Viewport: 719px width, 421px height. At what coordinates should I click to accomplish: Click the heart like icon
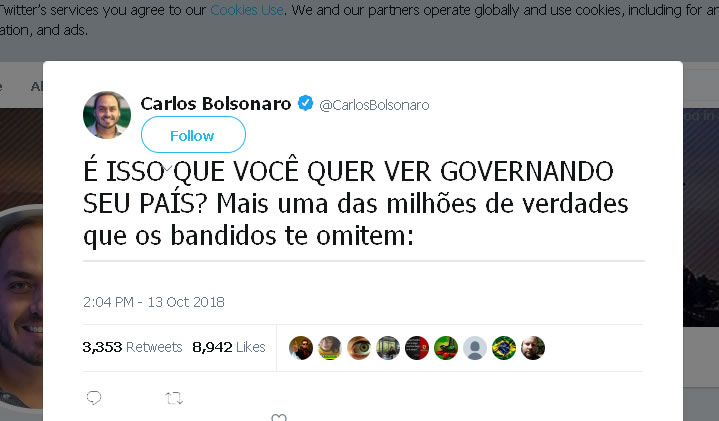pos(279,417)
